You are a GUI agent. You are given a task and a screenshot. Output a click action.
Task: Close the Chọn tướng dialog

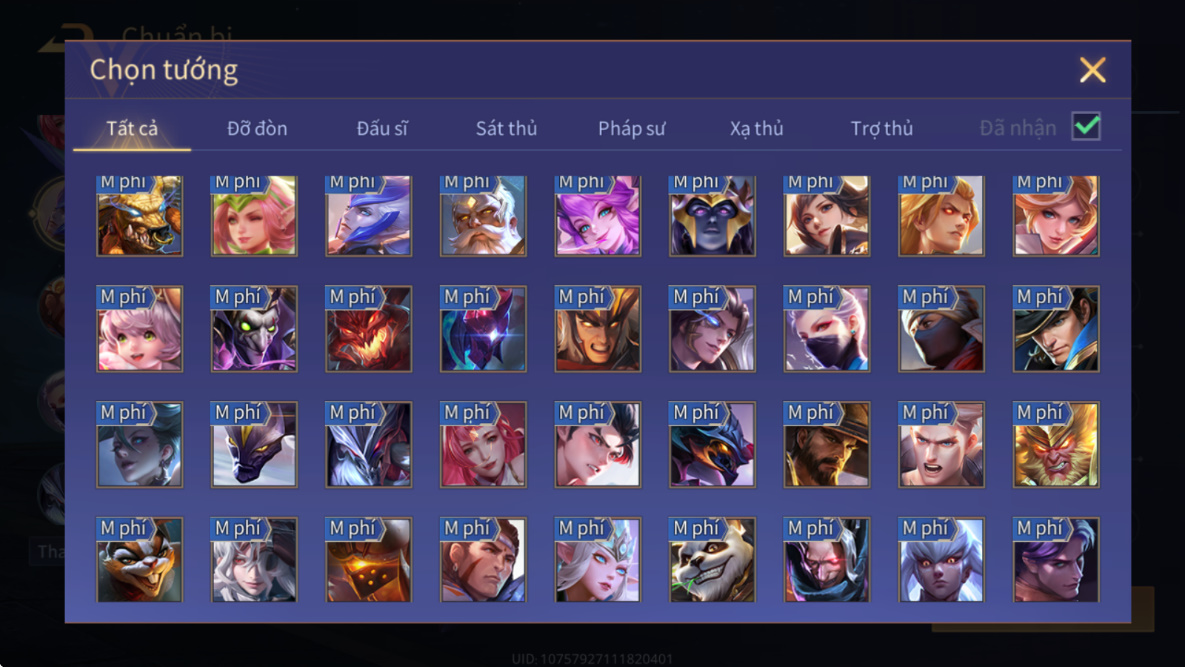tap(1092, 70)
